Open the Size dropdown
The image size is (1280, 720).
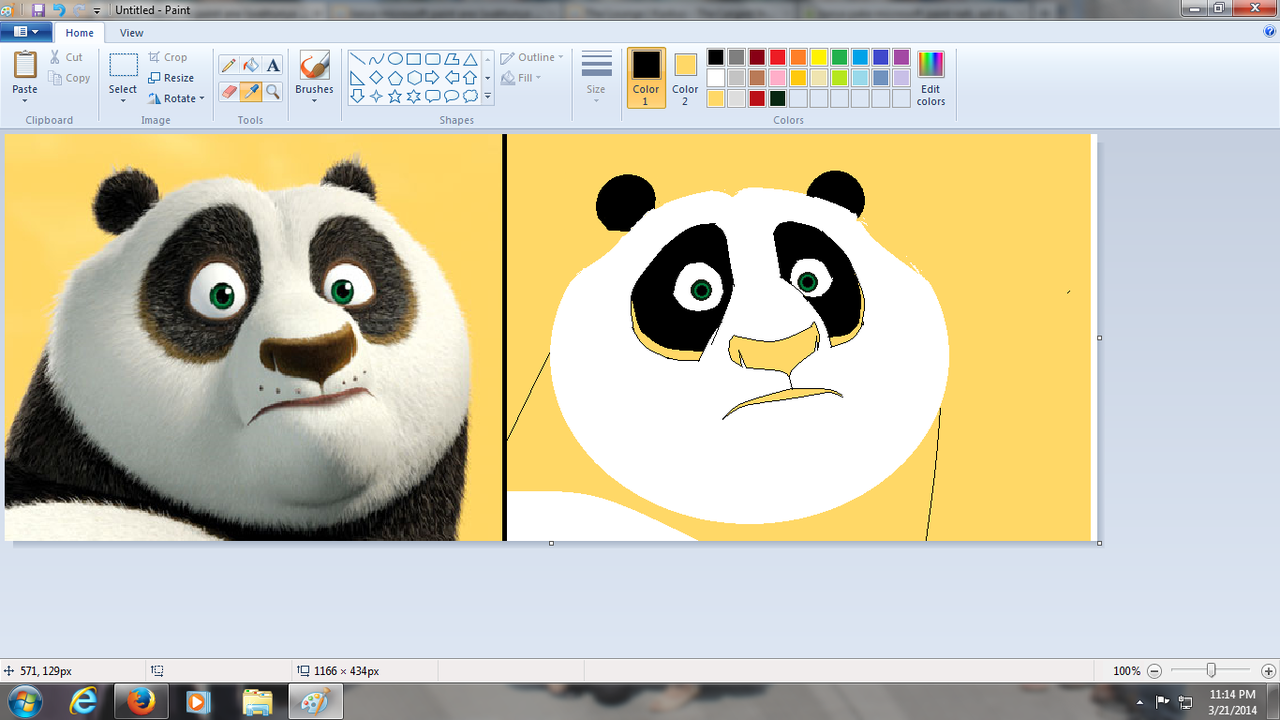click(596, 77)
